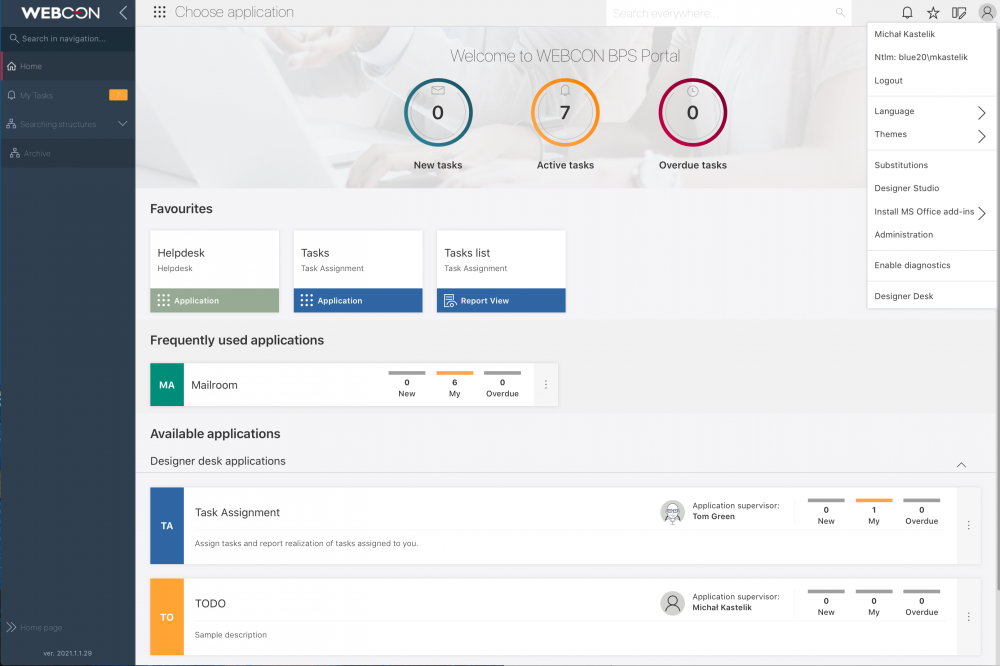
Task: Open the application grid launcher icon
Action: tap(159, 12)
